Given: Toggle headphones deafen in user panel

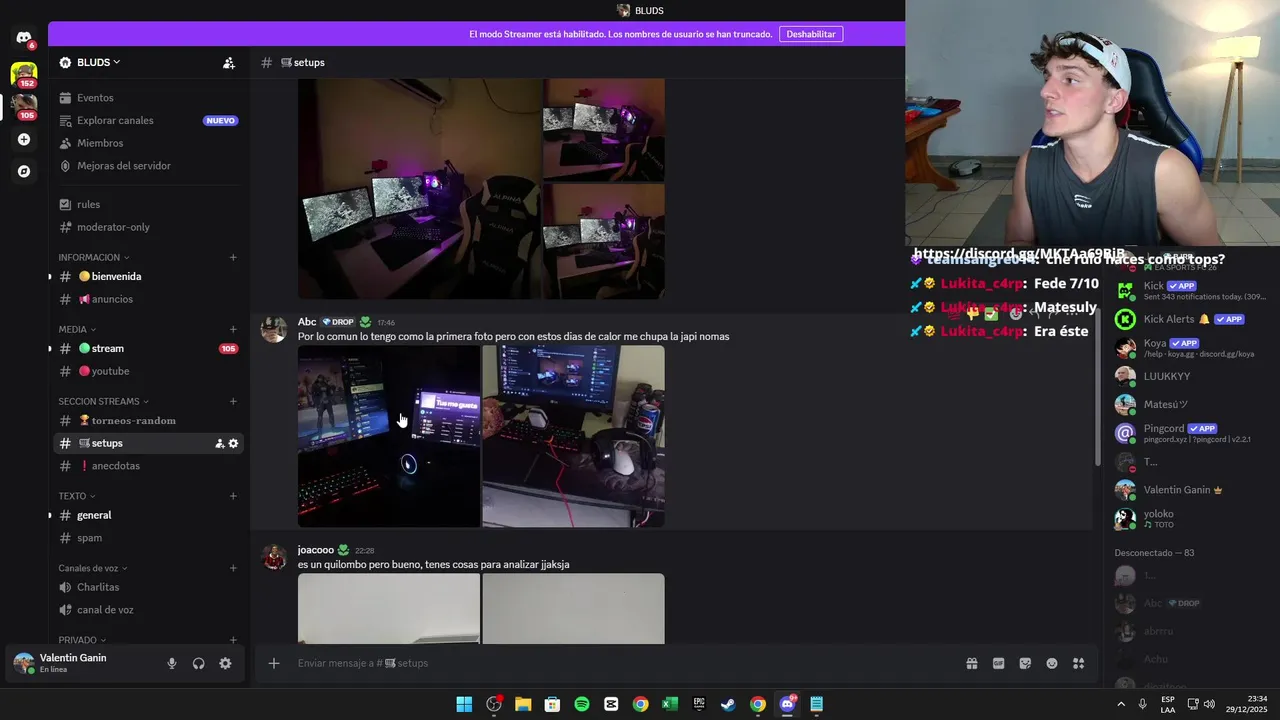Looking at the screenshot, I should click(x=198, y=663).
